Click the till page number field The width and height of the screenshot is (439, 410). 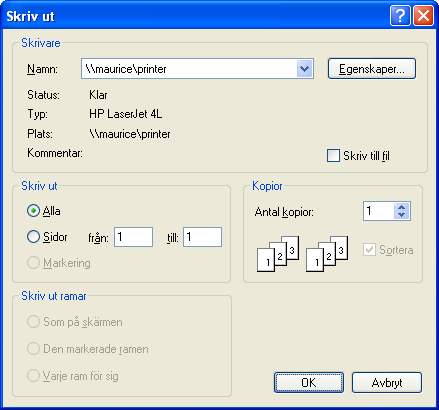202,237
